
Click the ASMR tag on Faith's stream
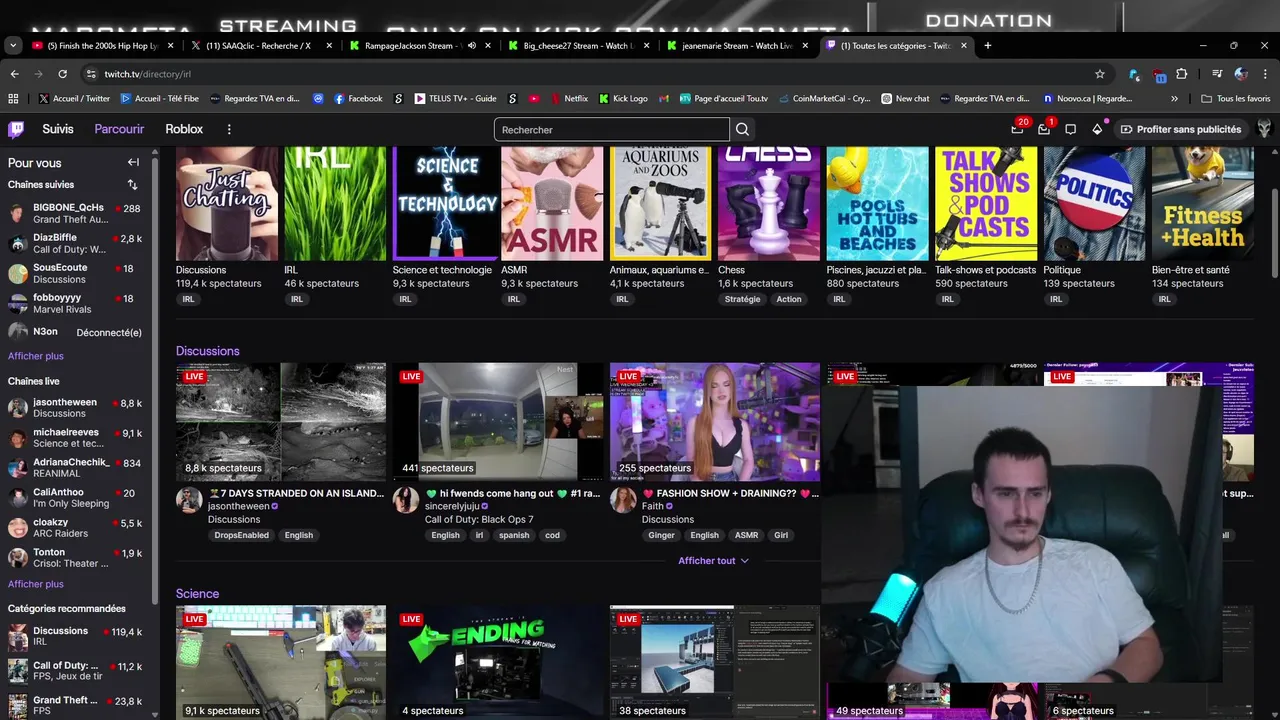(747, 535)
